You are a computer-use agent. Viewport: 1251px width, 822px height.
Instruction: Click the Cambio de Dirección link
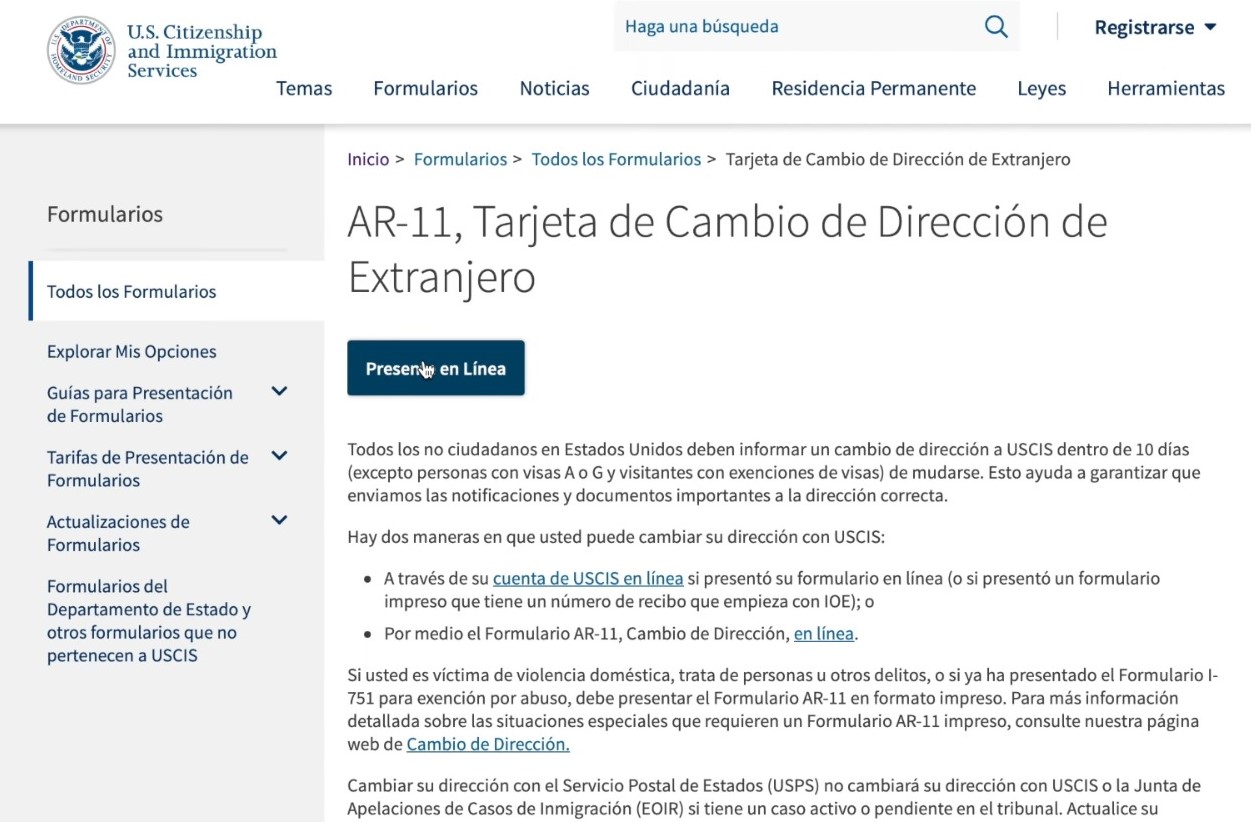point(487,744)
